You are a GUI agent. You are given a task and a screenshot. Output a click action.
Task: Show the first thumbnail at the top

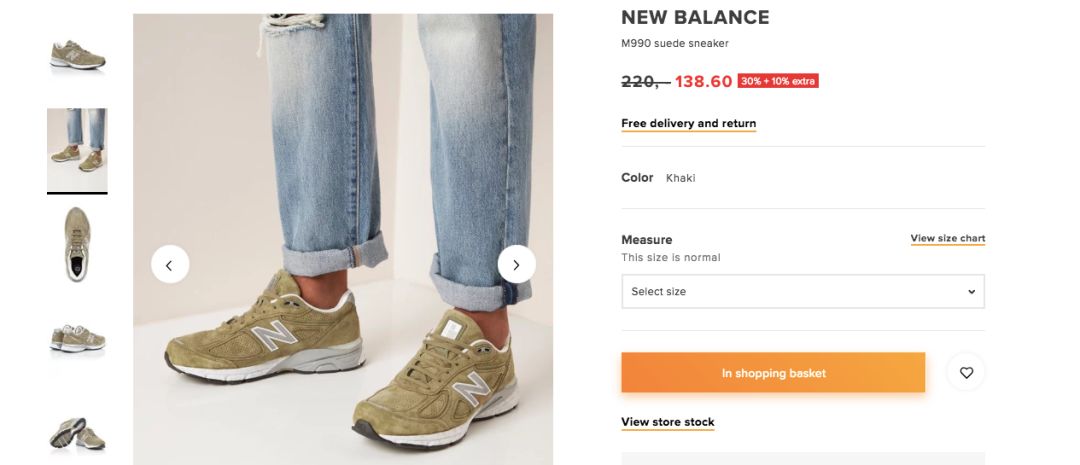[77, 55]
